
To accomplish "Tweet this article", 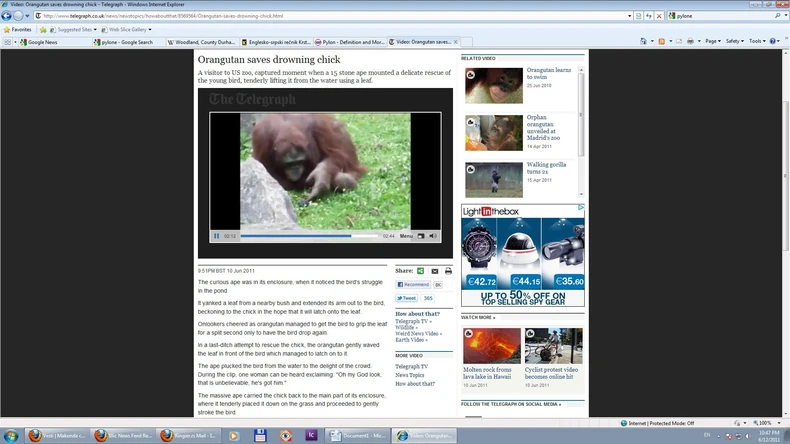I will (407, 298).
